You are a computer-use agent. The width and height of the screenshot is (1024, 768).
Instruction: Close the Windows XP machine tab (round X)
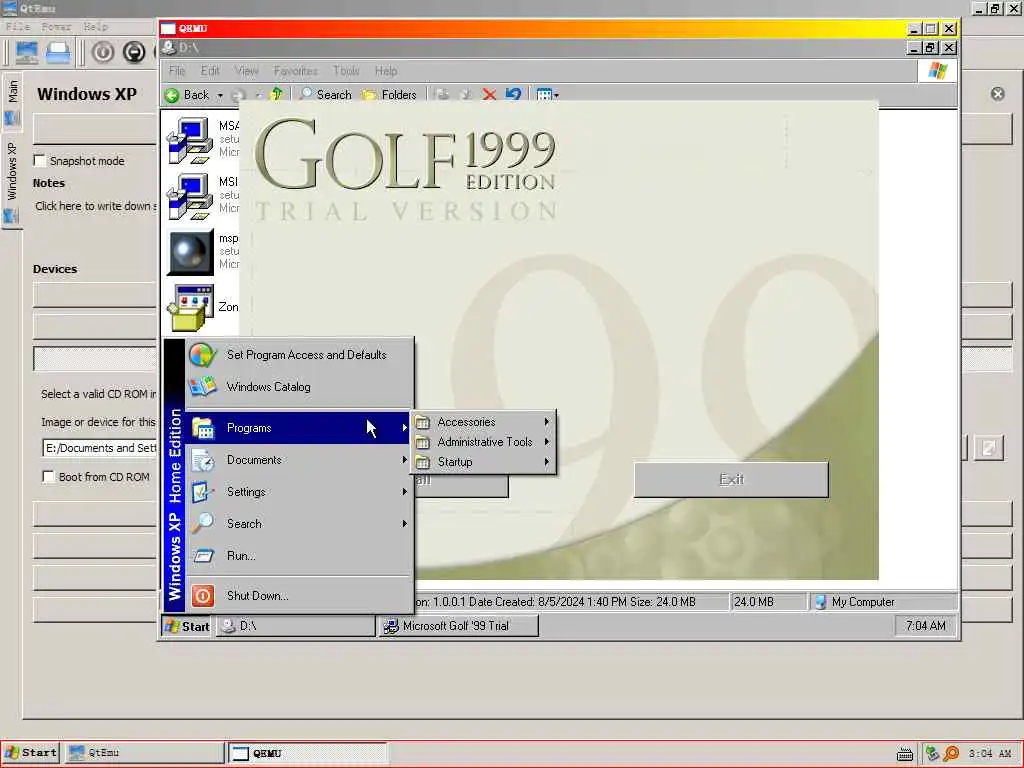click(x=997, y=94)
